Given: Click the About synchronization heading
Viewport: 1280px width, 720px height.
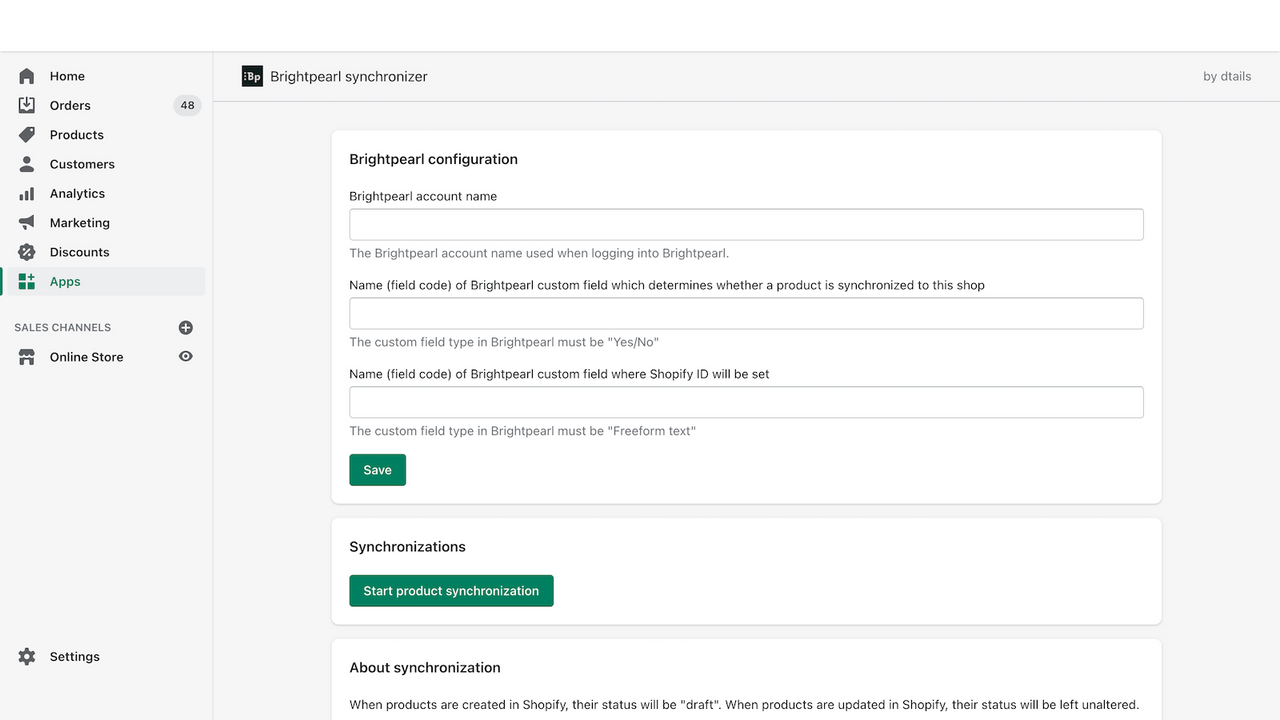Looking at the screenshot, I should click(425, 668).
